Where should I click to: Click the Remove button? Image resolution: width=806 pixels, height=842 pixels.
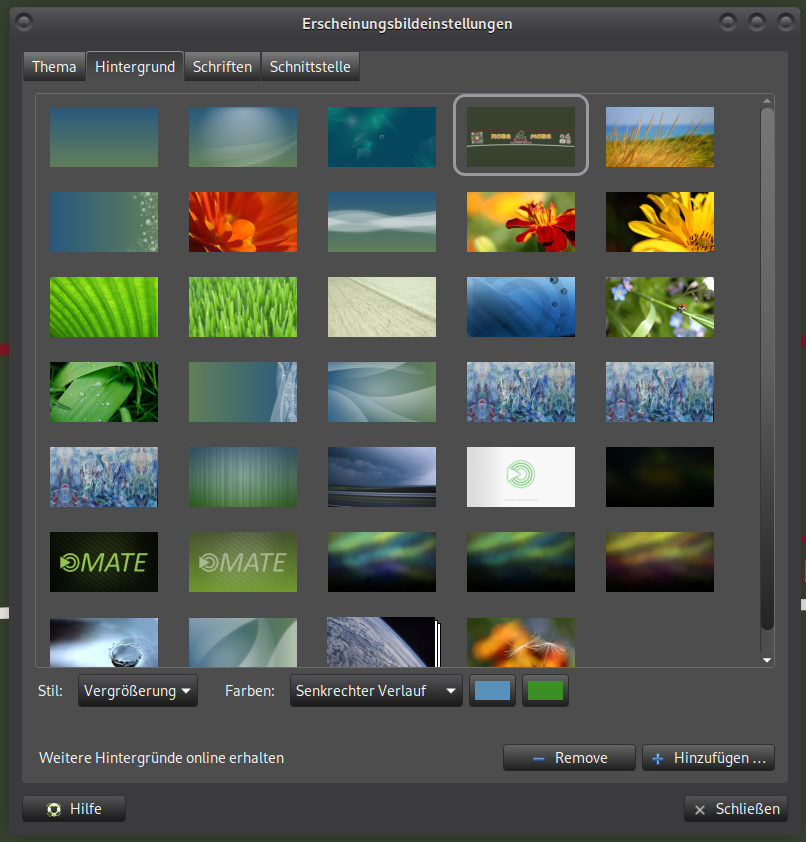click(569, 758)
